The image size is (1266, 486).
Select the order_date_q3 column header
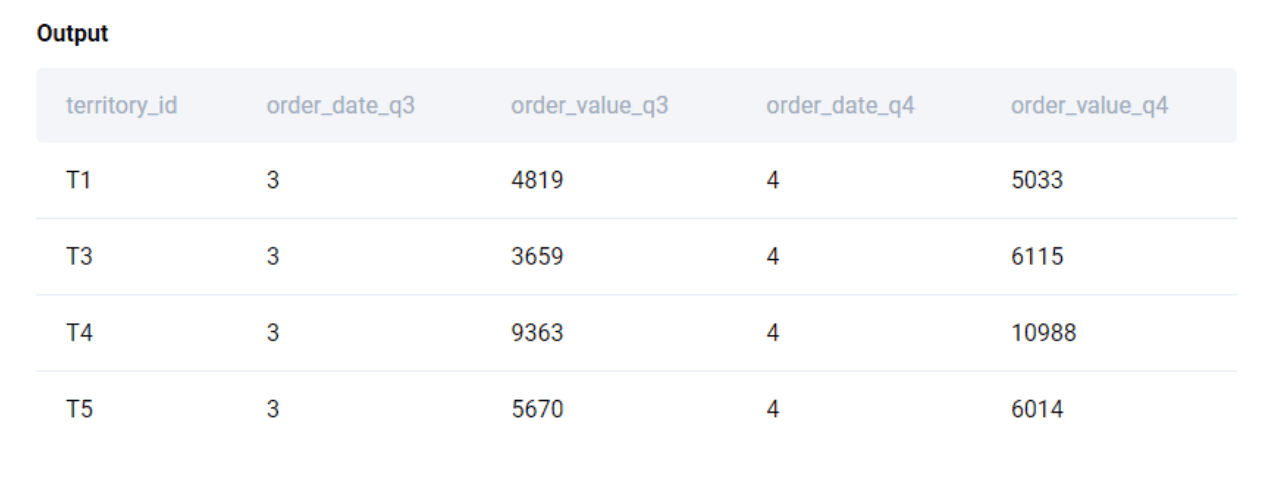340,105
